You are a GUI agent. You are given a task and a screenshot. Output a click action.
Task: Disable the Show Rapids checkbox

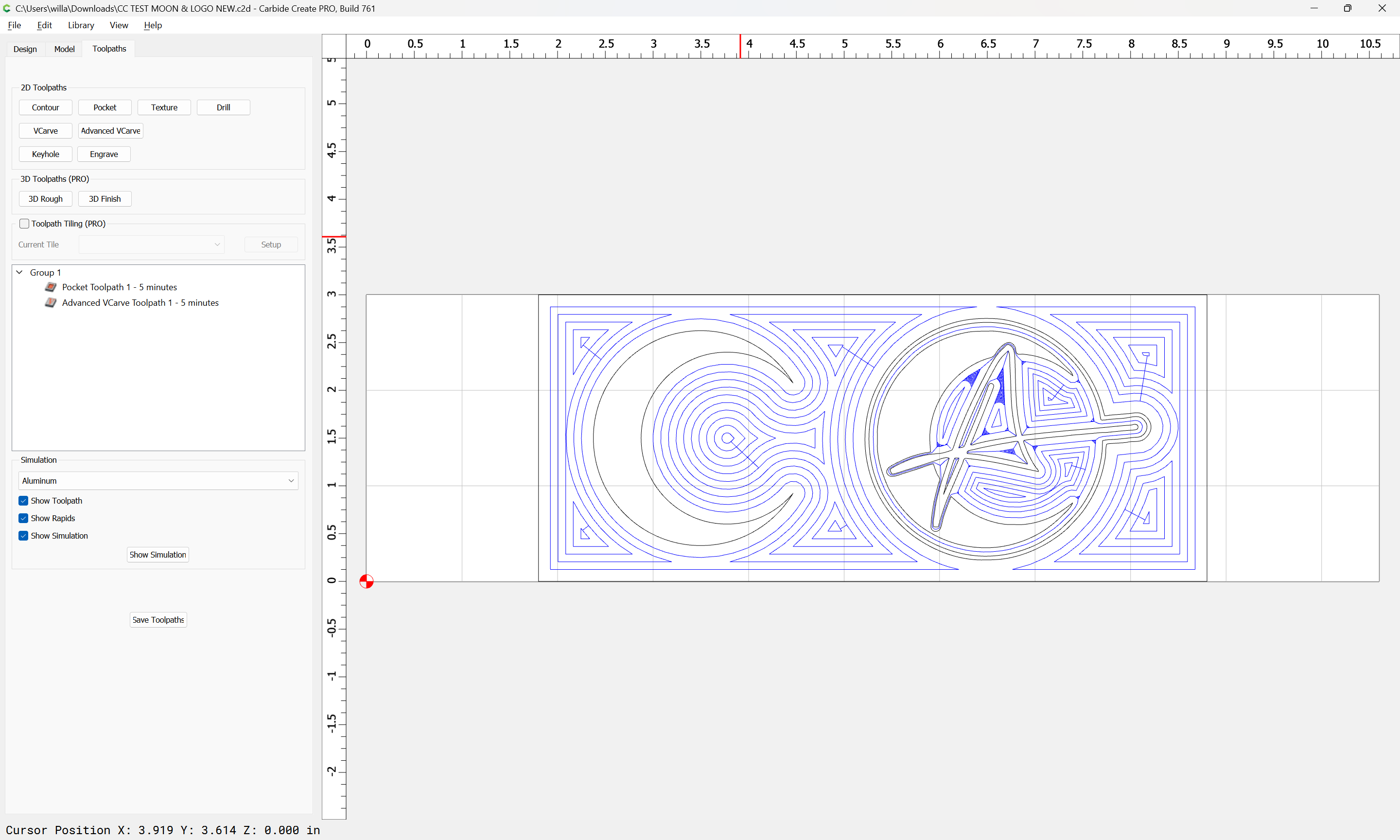[23, 519]
